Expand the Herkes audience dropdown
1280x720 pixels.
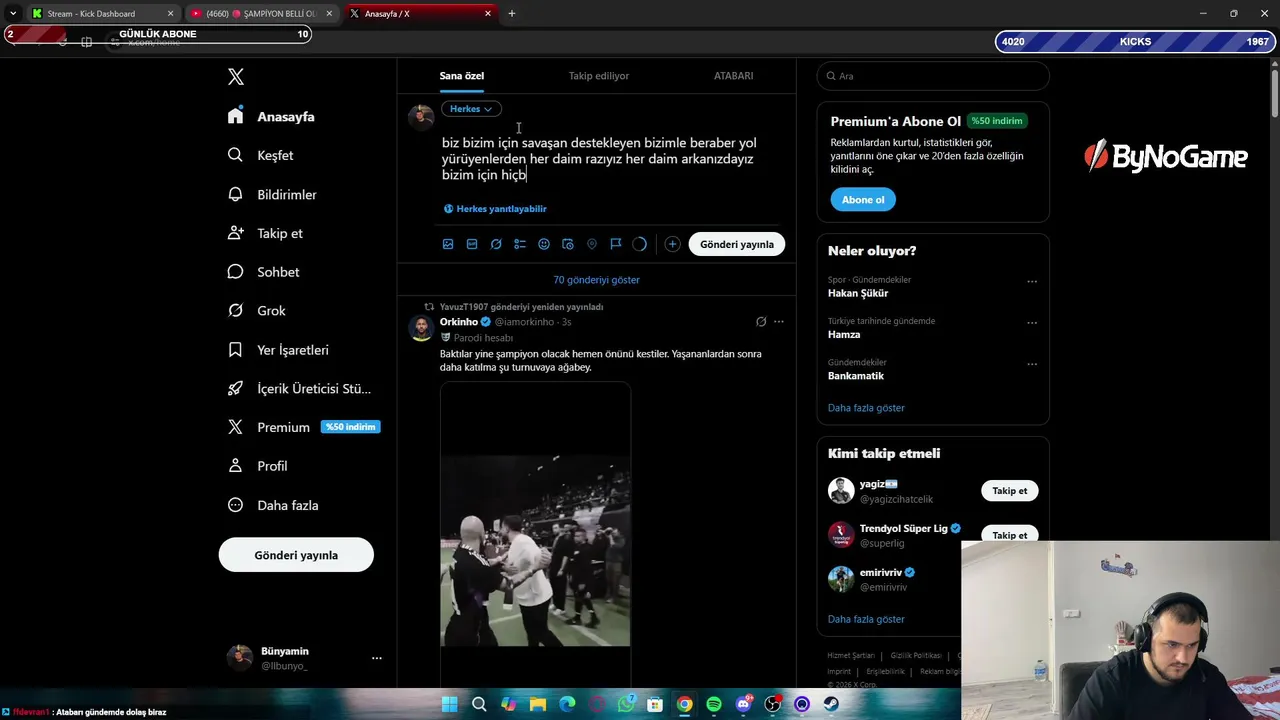(471, 109)
